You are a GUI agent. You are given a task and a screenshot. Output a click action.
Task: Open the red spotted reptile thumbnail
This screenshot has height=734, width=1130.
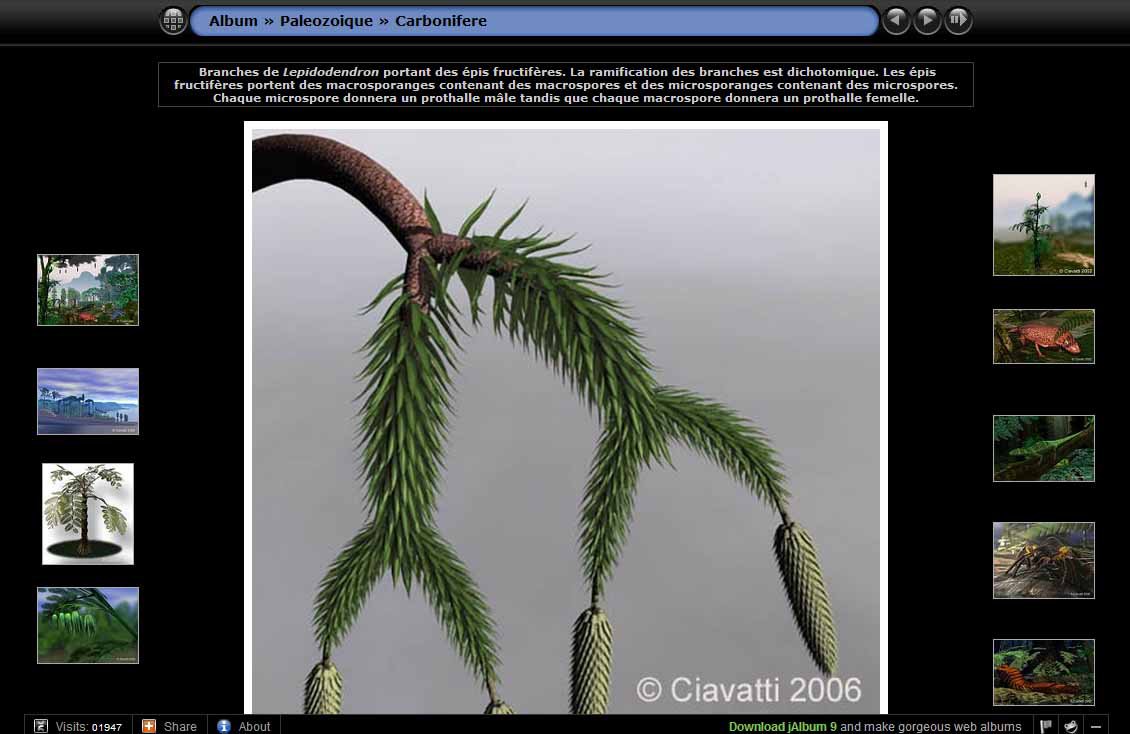pos(1043,336)
